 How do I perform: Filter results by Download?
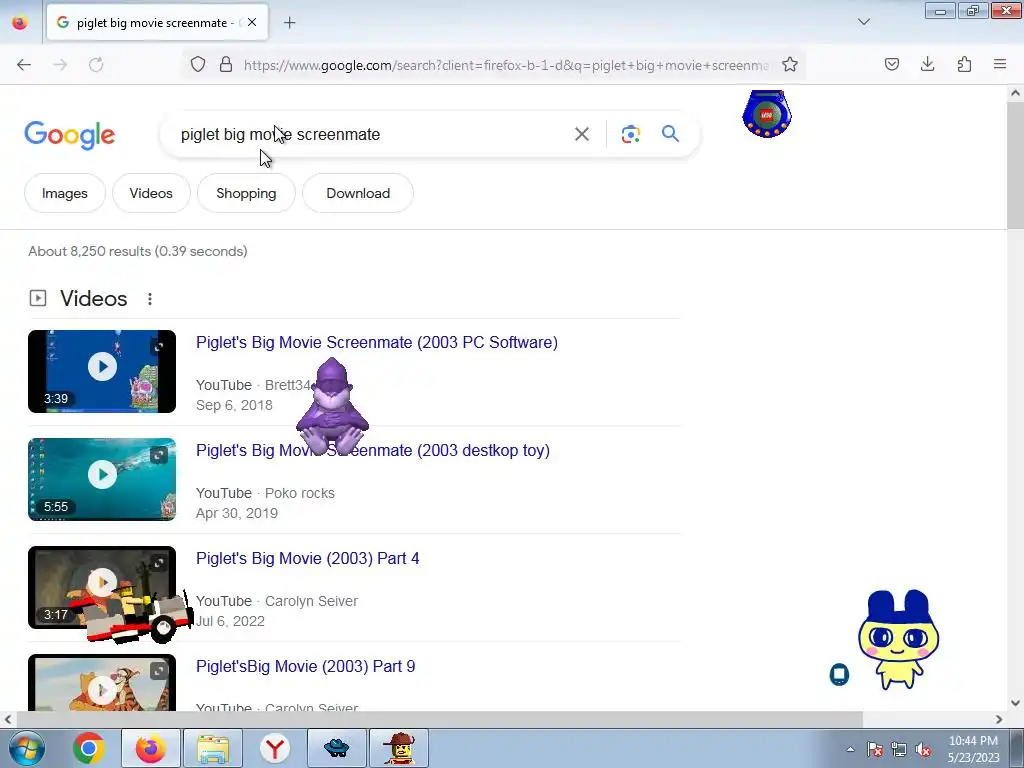click(358, 193)
